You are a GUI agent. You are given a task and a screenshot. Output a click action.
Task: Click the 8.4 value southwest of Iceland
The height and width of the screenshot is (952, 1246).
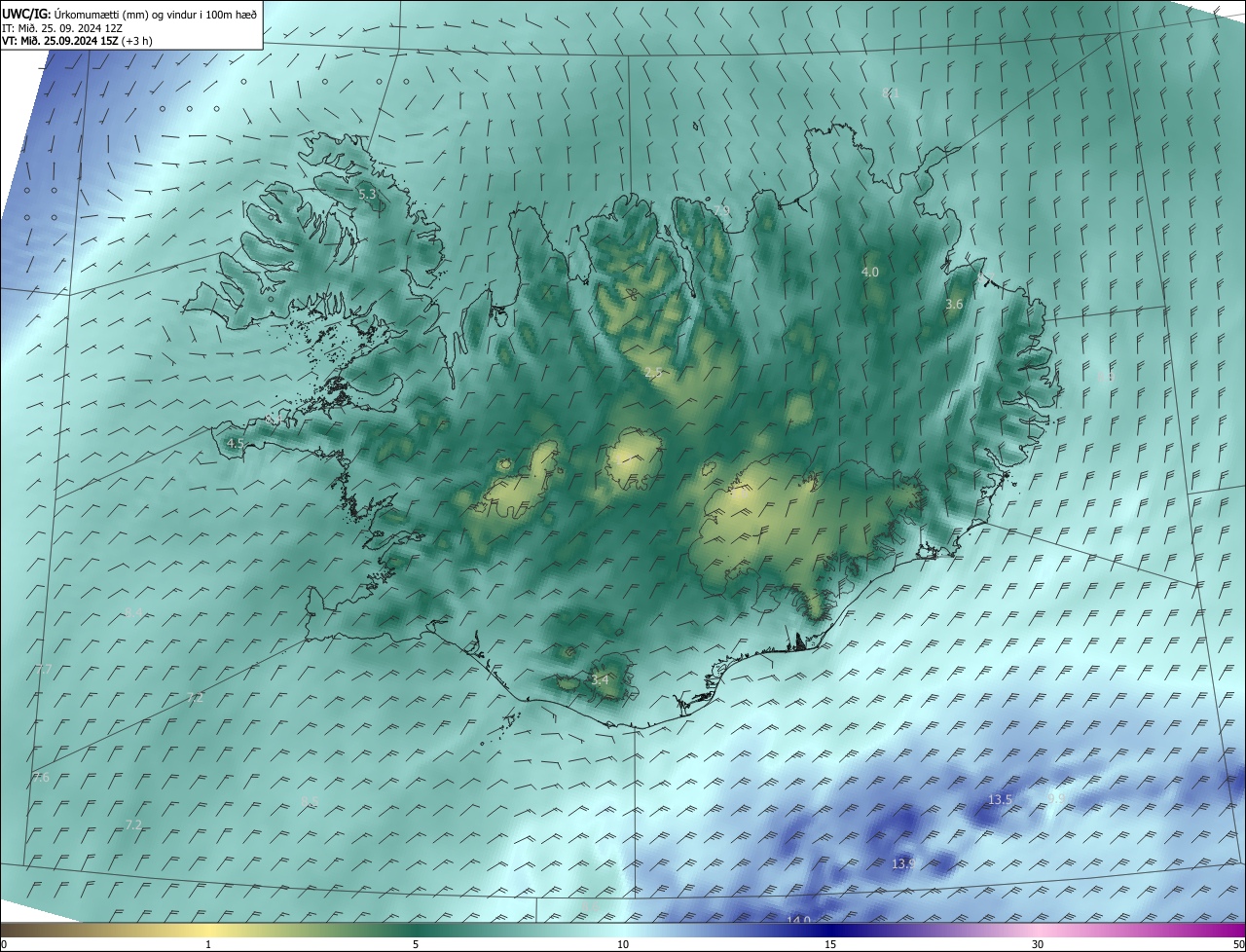[x=133, y=612]
